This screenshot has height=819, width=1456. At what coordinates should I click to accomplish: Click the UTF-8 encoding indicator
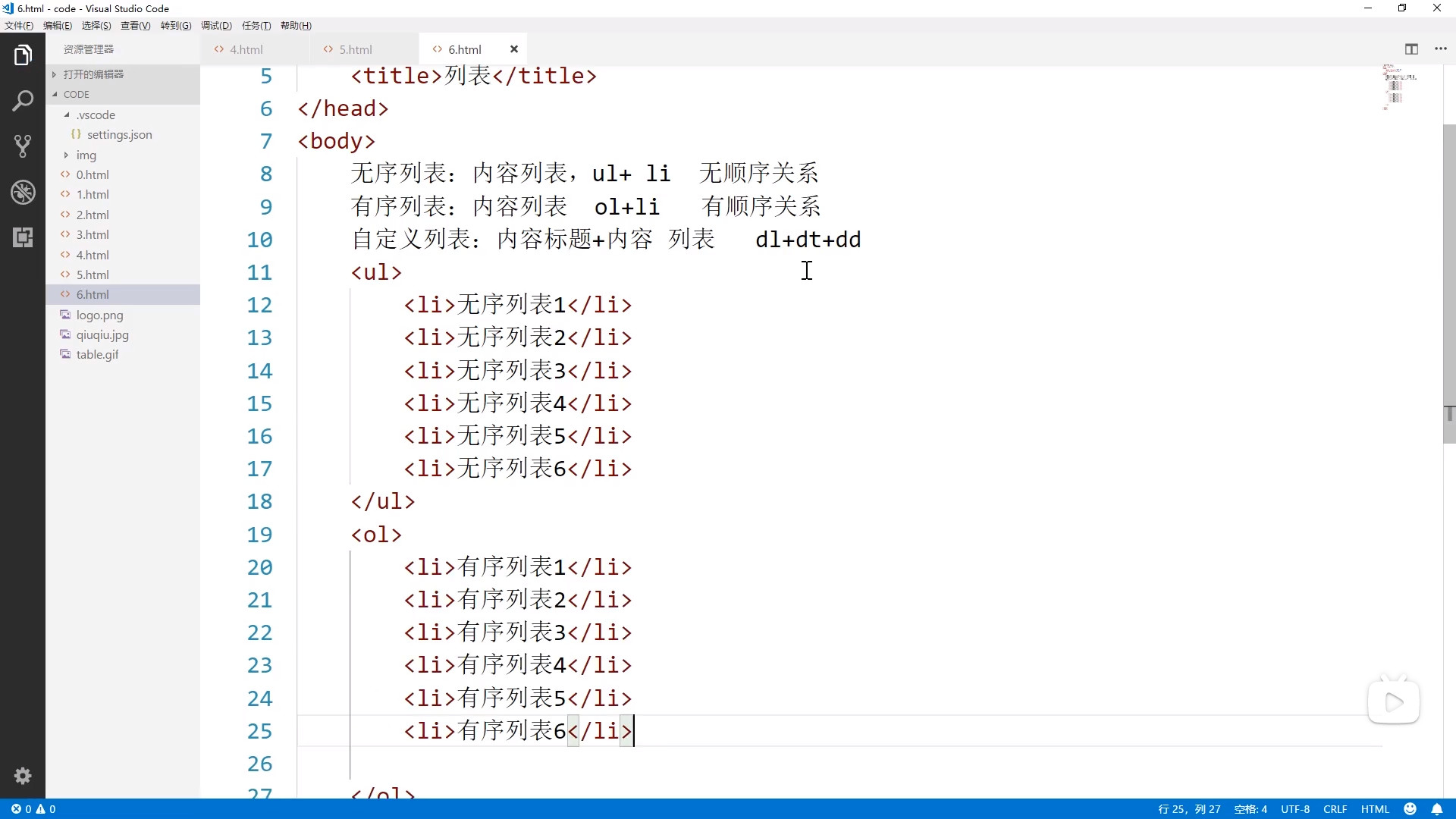tap(1295, 809)
